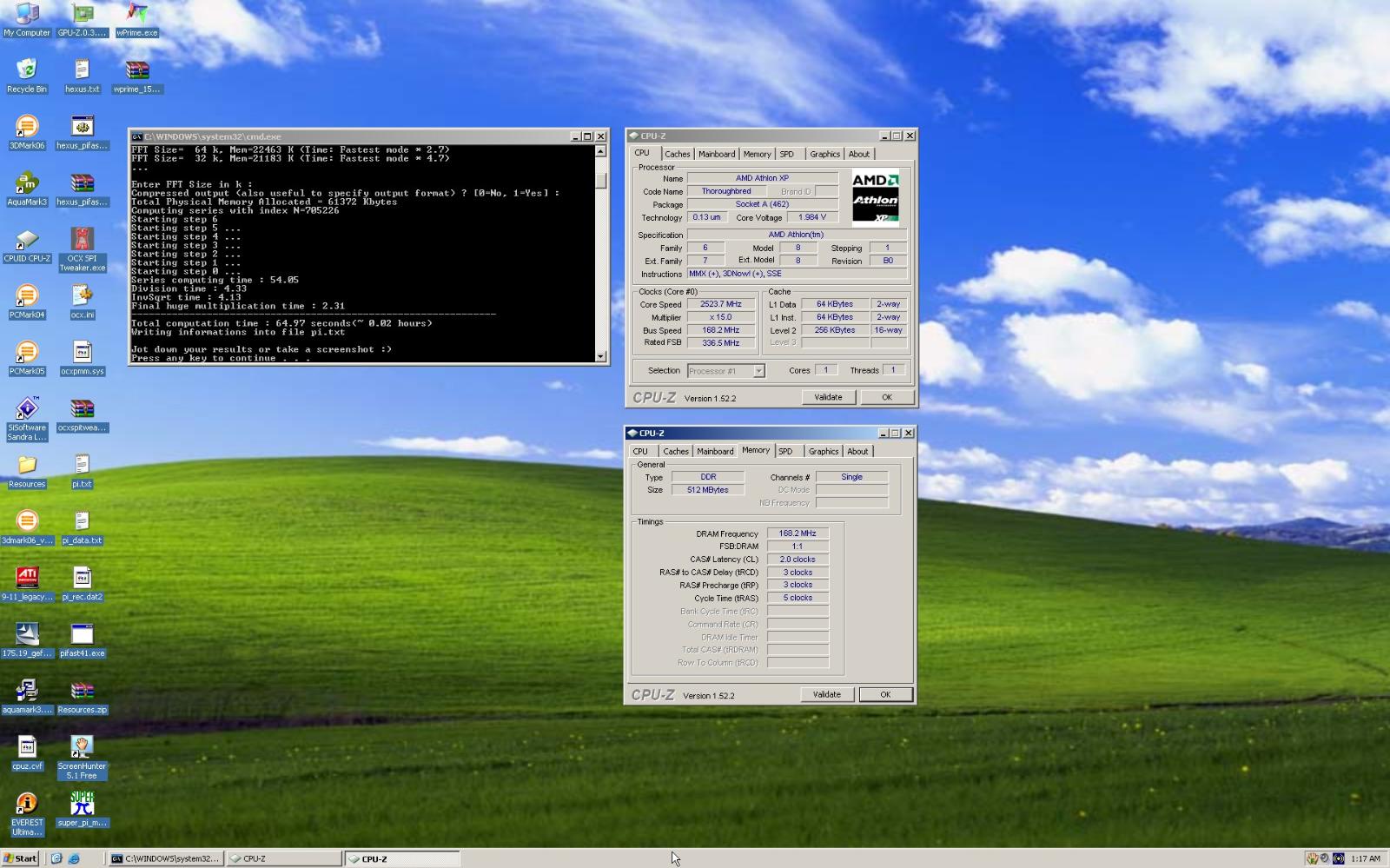This screenshot has height=868, width=1390.
Task: Open the Recycle Bin icon
Action: click(x=27, y=76)
